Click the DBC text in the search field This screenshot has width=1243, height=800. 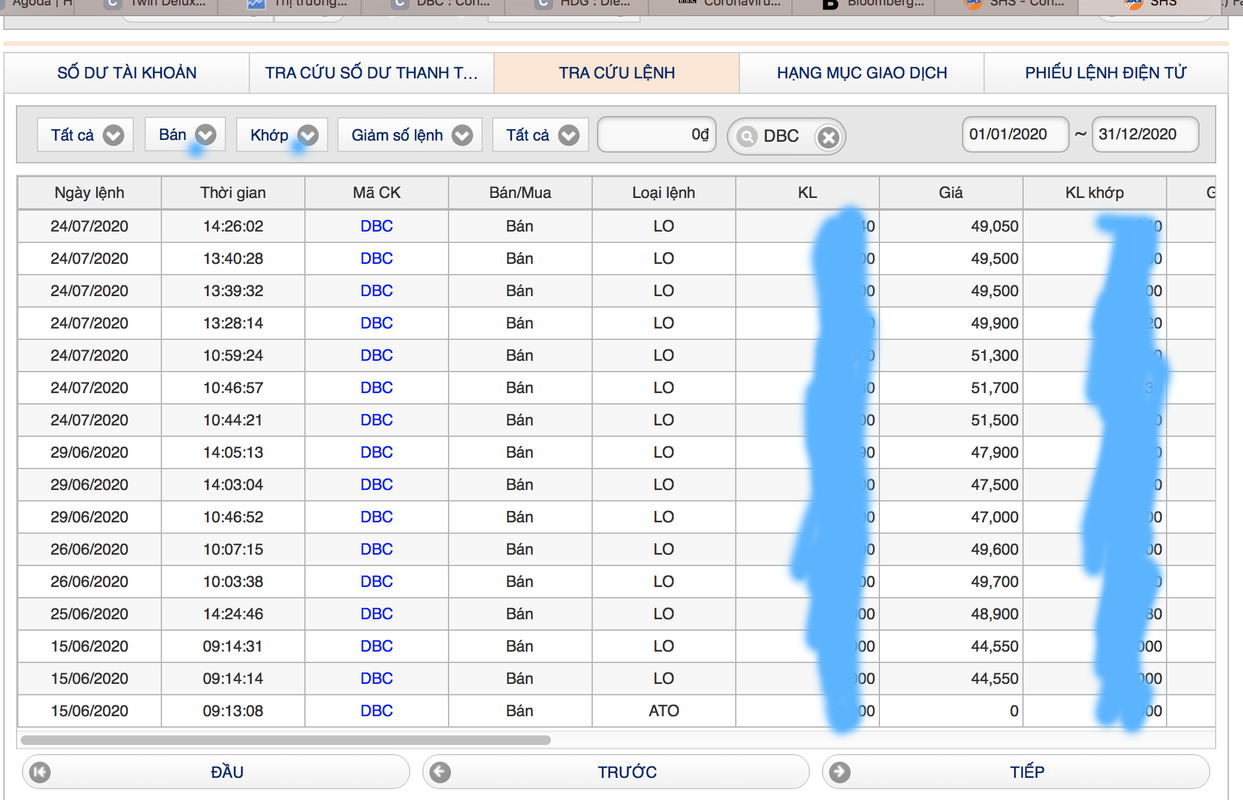click(x=781, y=136)
